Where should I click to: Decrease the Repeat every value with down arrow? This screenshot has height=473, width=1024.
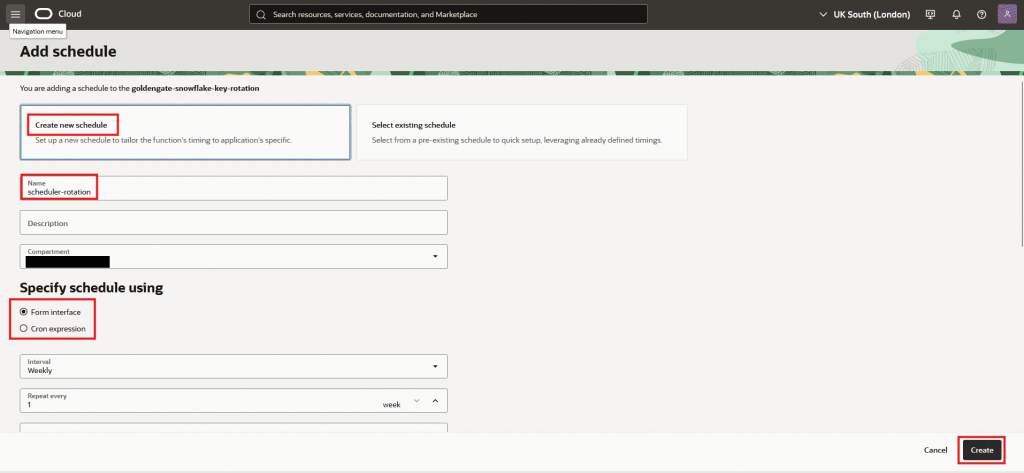(x=417, y=401)
